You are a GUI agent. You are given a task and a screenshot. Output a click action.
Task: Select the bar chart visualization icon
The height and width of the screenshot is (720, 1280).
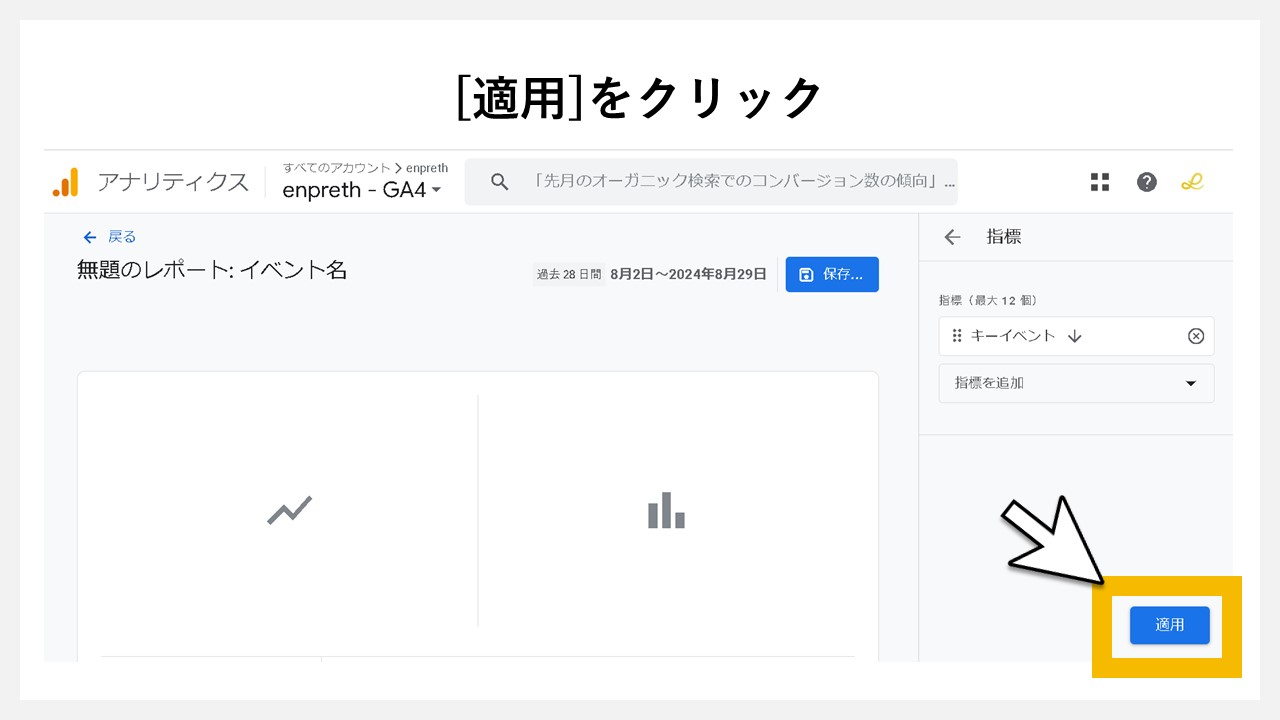point(666,510)
